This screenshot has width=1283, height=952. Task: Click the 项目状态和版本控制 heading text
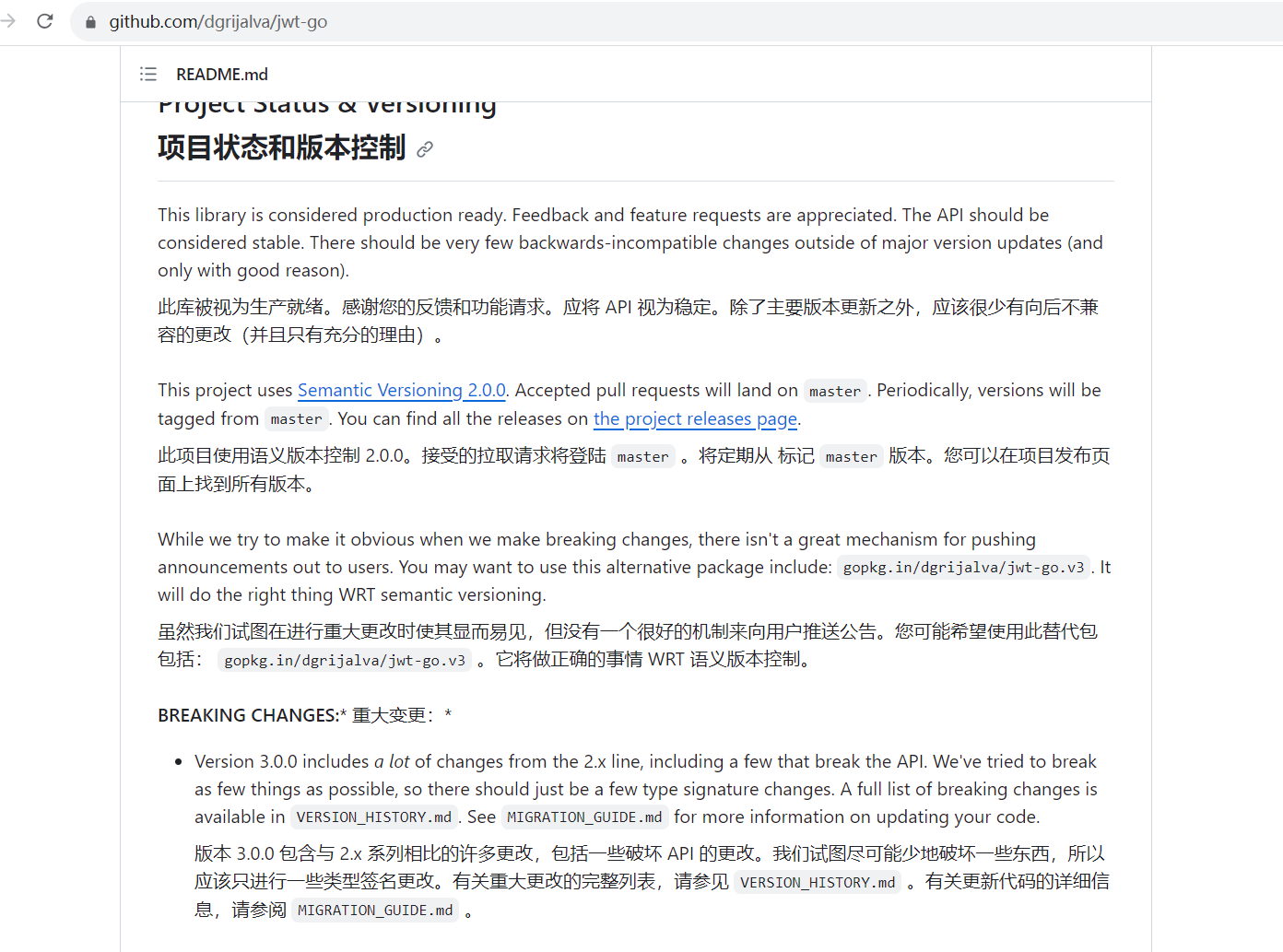[x=281, y=147]
